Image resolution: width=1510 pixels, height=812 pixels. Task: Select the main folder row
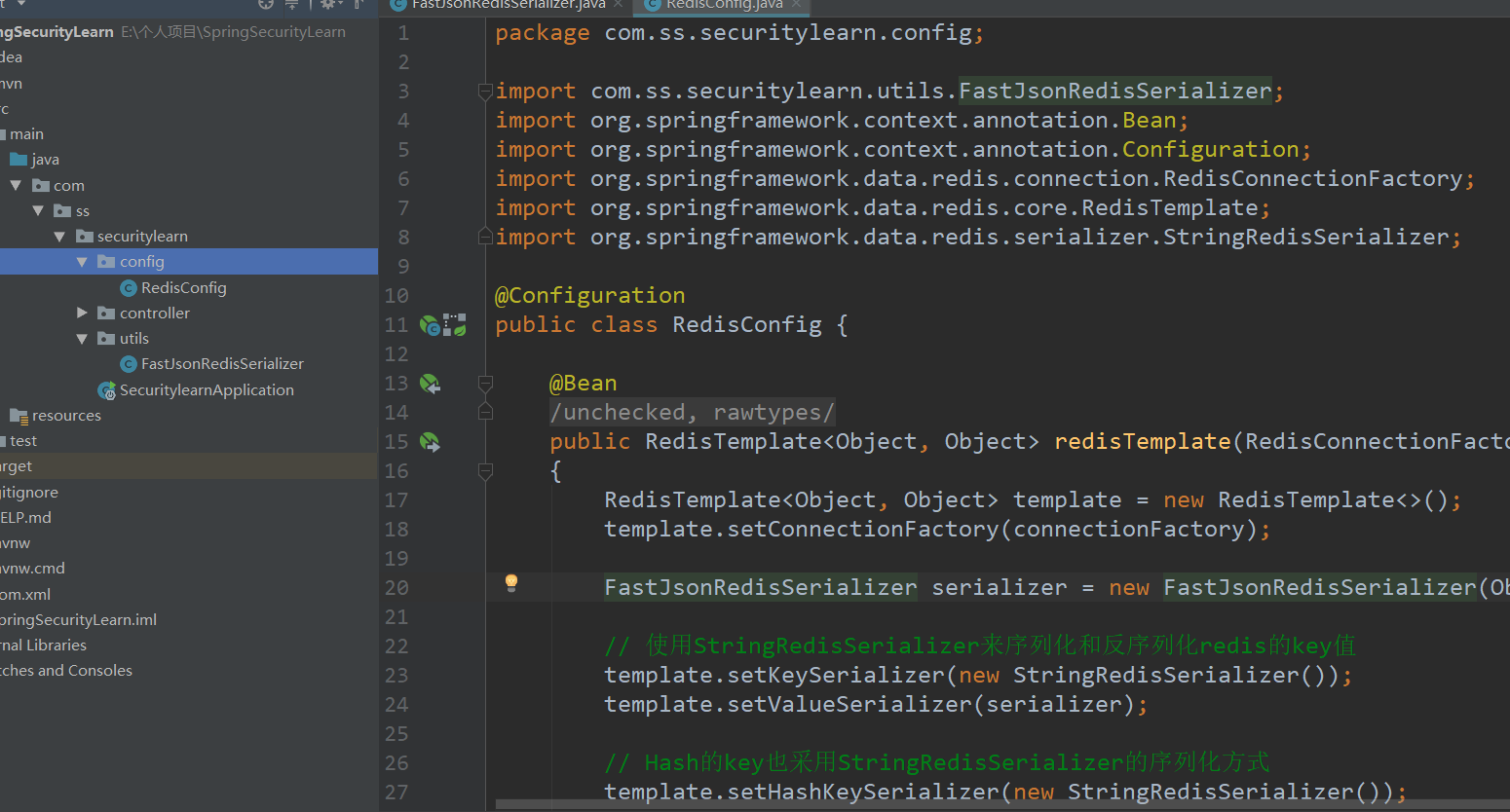[189, 134]
